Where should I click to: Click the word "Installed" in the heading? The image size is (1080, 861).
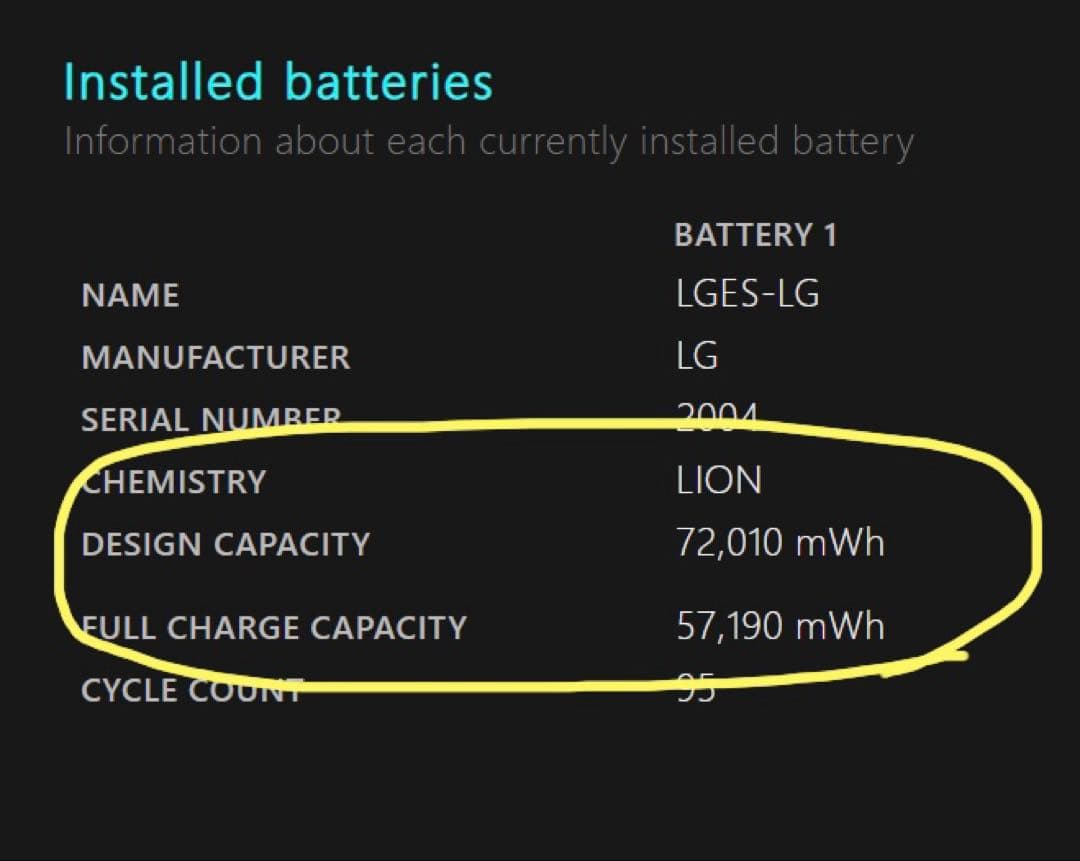tap(163, 82)
